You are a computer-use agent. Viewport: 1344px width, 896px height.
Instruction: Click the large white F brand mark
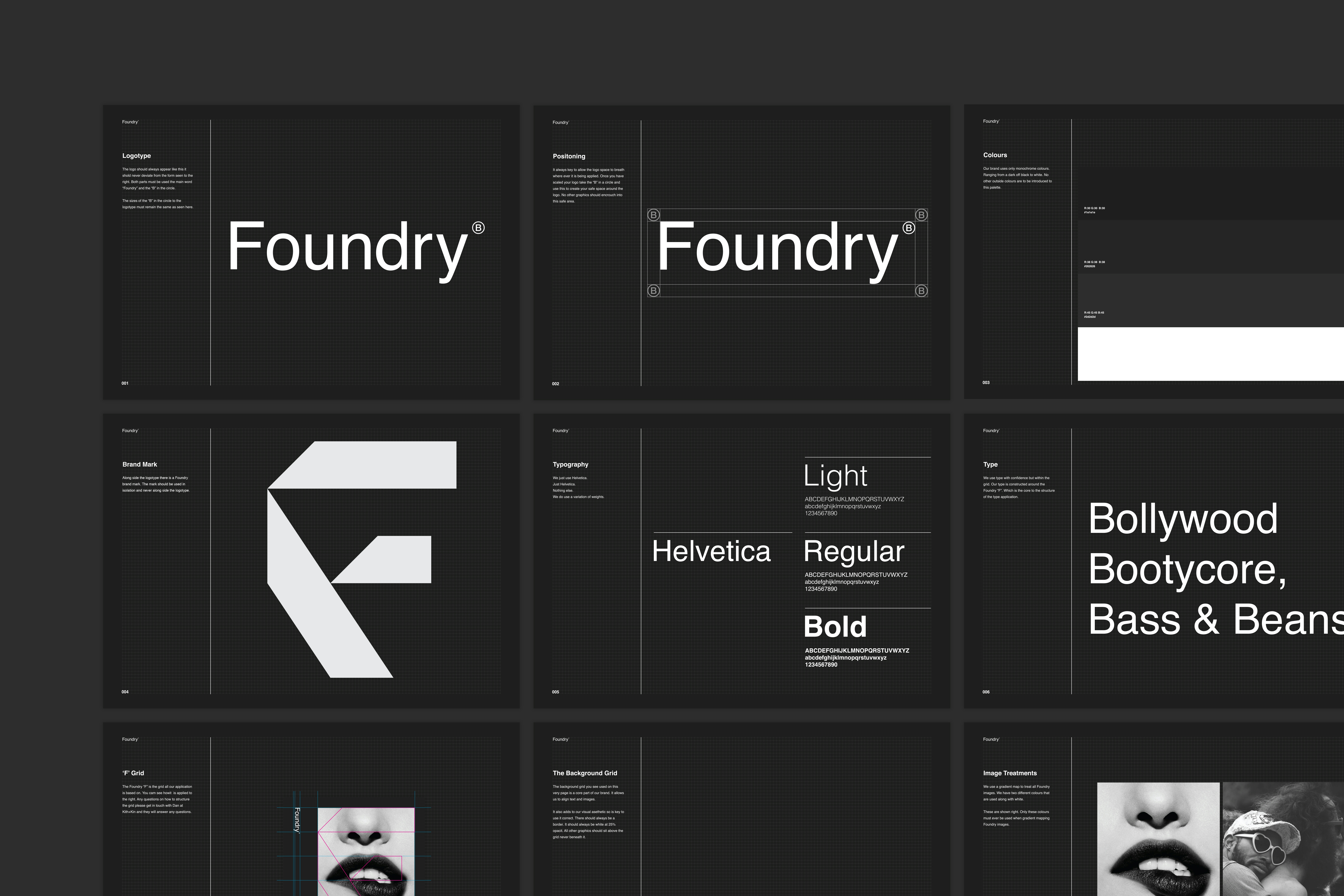(x=362, y=559)
